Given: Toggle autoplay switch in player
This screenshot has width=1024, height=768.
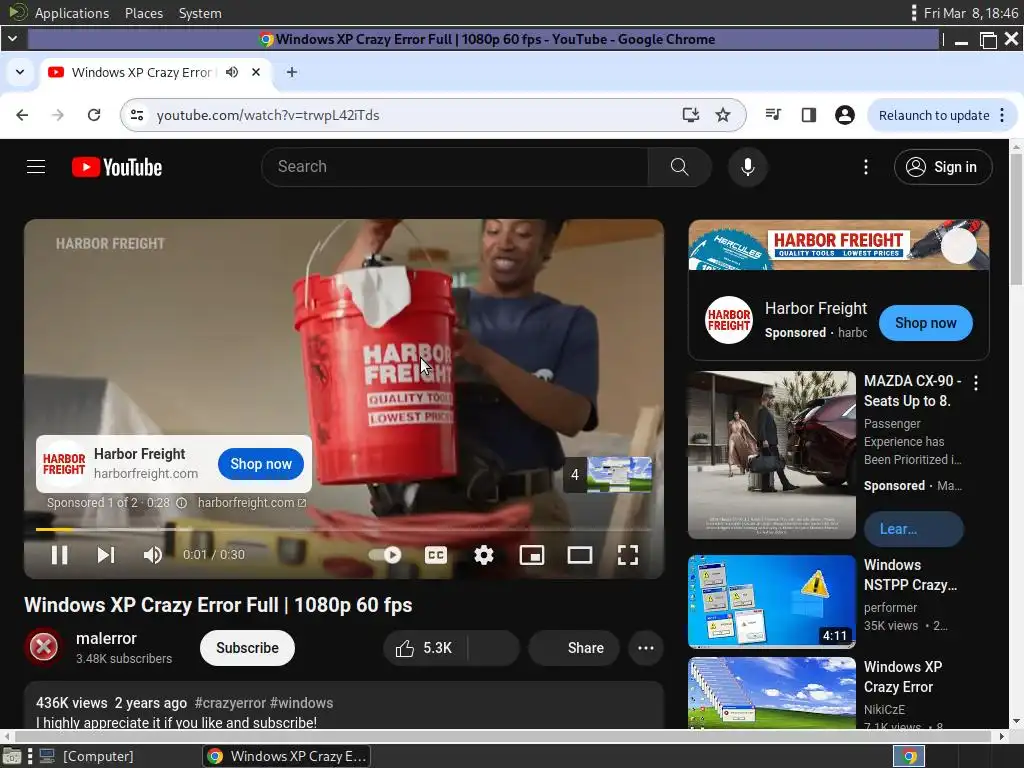Looking at the screenshot, I should 385,555.
